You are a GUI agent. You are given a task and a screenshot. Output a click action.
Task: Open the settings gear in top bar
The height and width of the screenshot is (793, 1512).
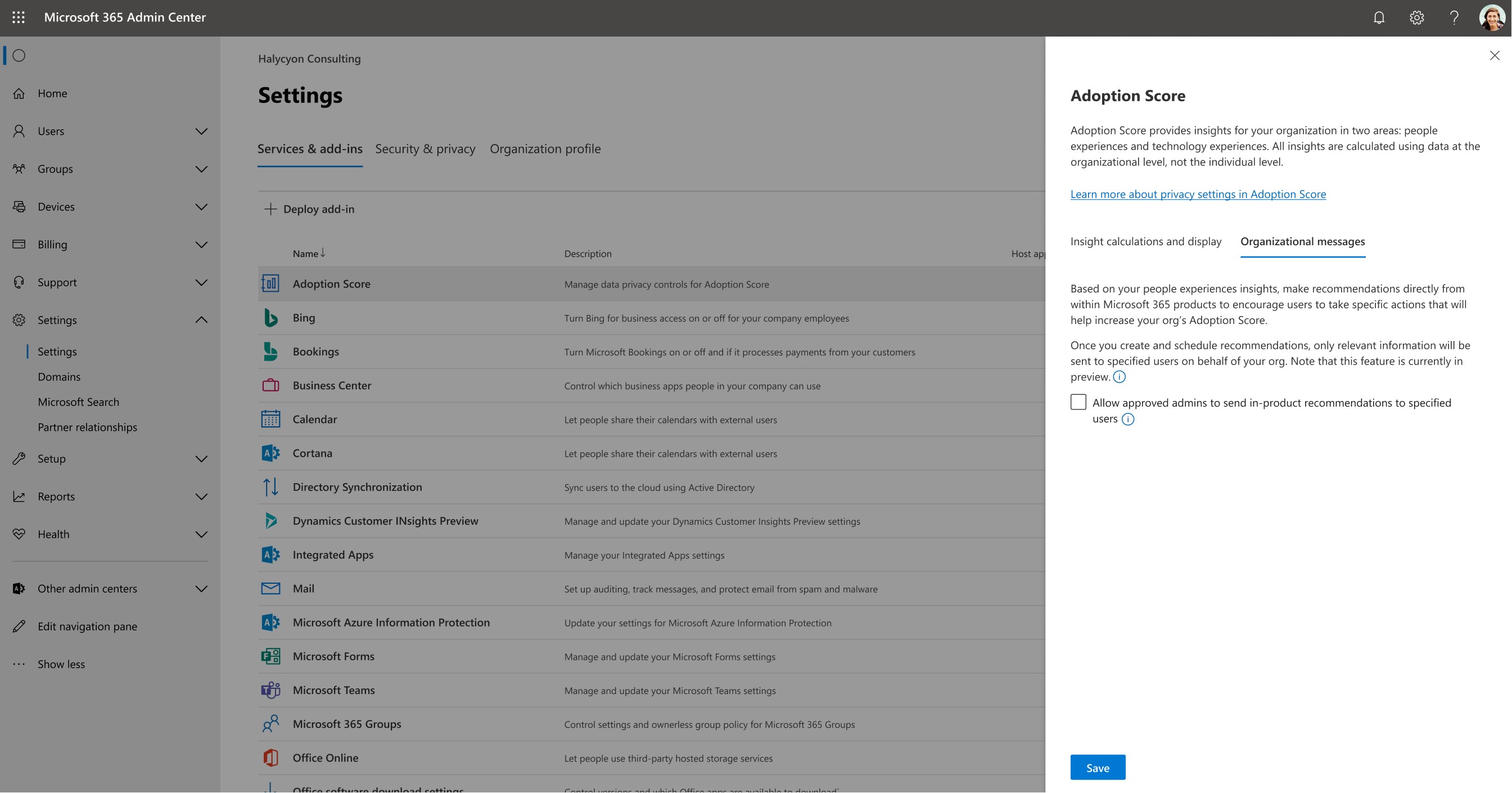click(x=1416, y=17)
